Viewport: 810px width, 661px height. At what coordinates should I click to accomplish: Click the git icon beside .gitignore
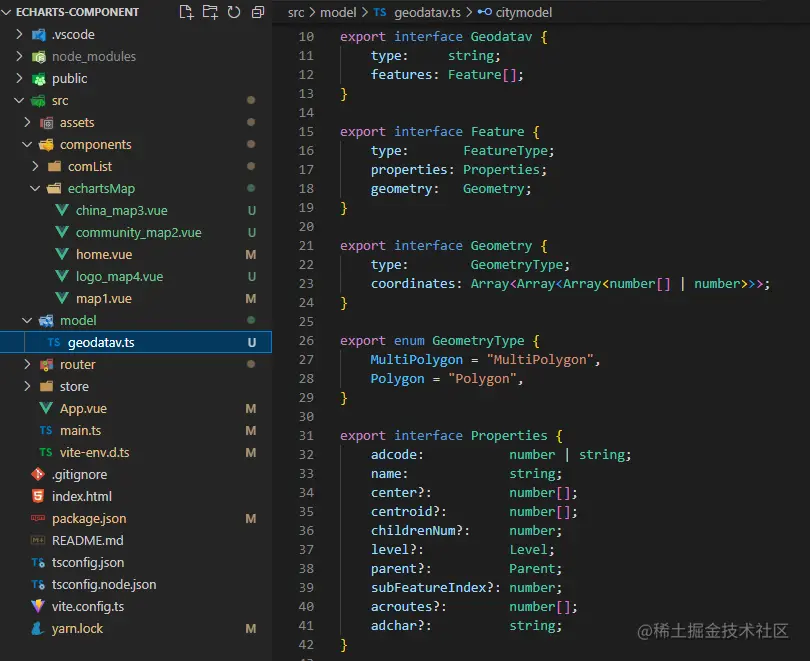pyautogui.click(x=38, y=474)
